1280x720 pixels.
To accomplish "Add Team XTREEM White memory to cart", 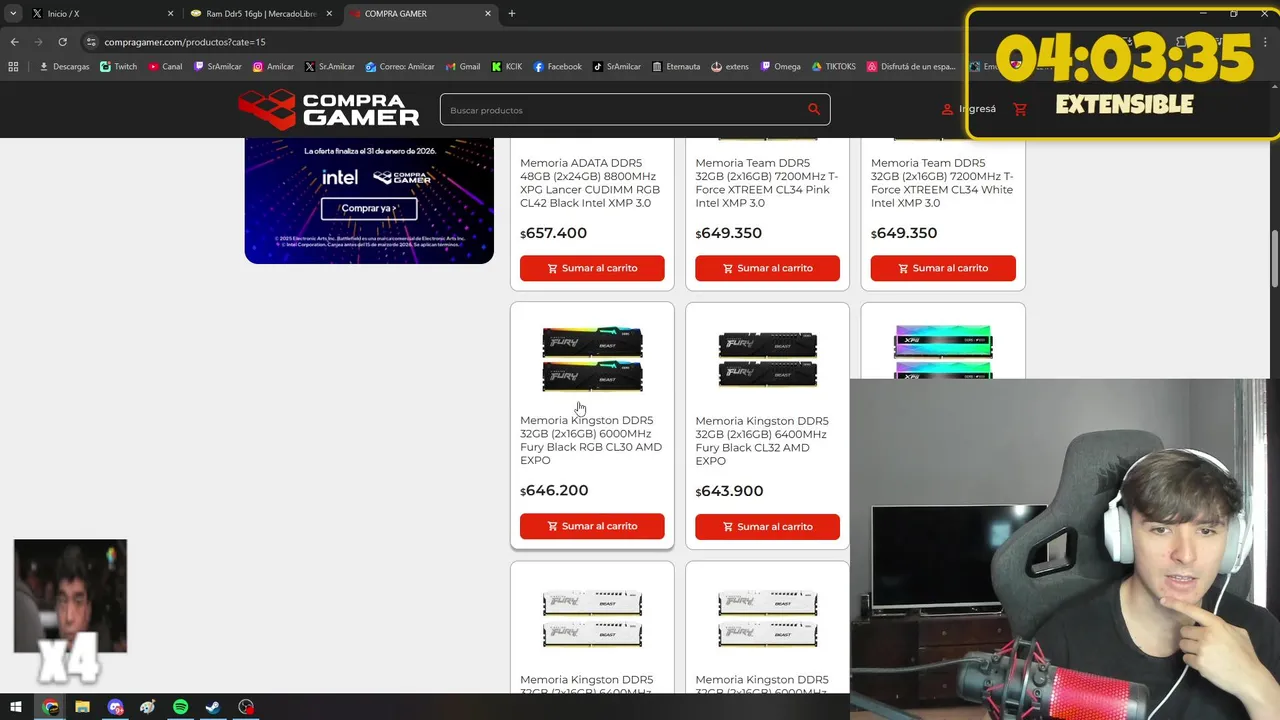I will click(943, 268).
